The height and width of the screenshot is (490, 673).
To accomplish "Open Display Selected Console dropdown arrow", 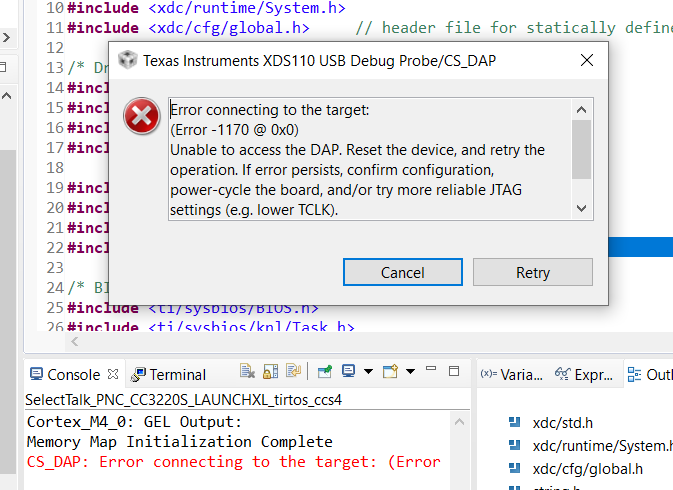I will pos(368,371).
